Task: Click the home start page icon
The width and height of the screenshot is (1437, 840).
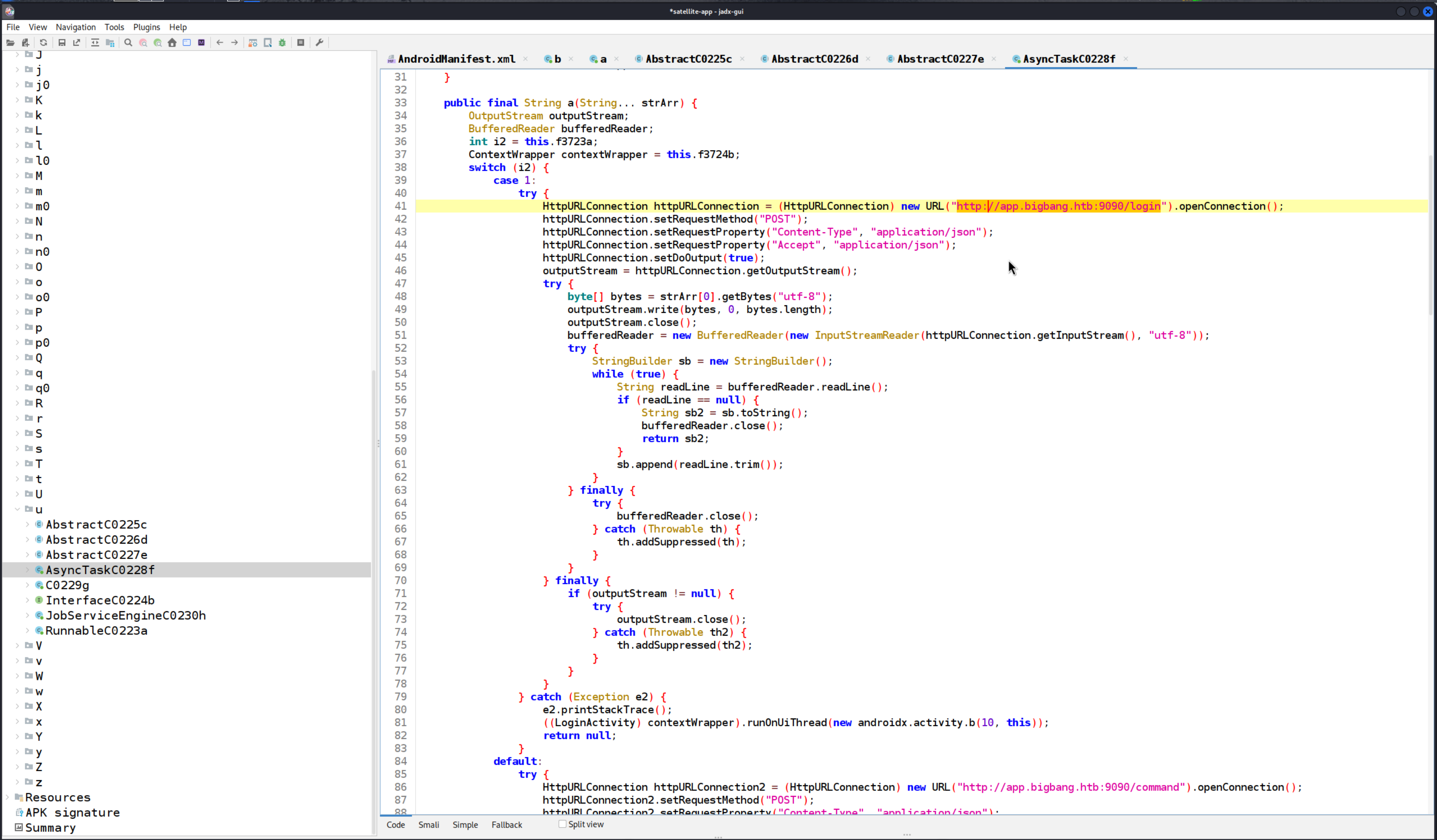Action: (x=172, y=43)
